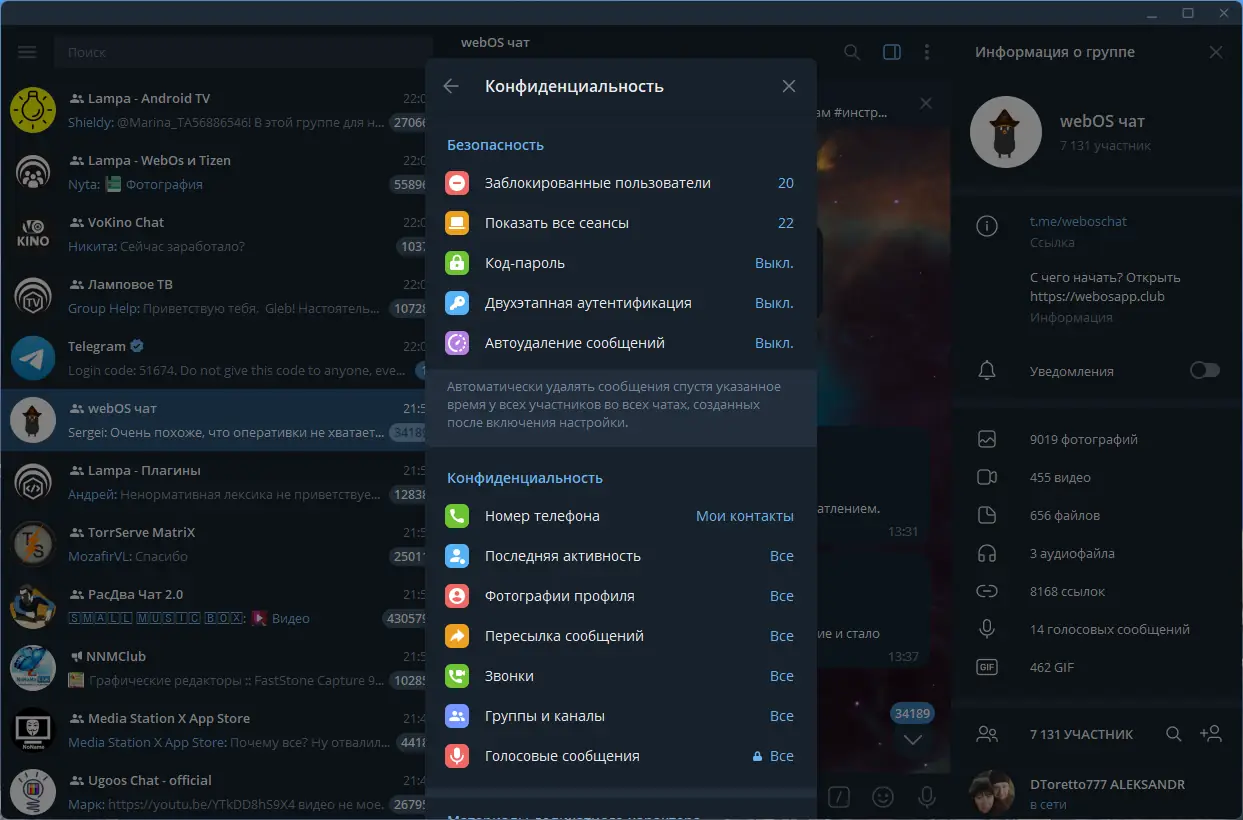Click the Поиск search field
Image resolution: width=1243 pixels, height=820 pixels.
(243, 52)
